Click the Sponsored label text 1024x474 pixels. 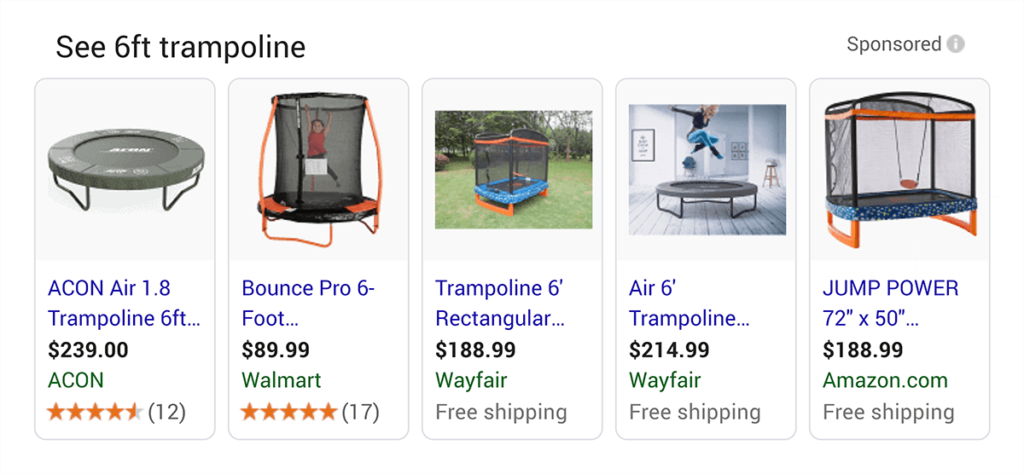[x=893, y=44]
